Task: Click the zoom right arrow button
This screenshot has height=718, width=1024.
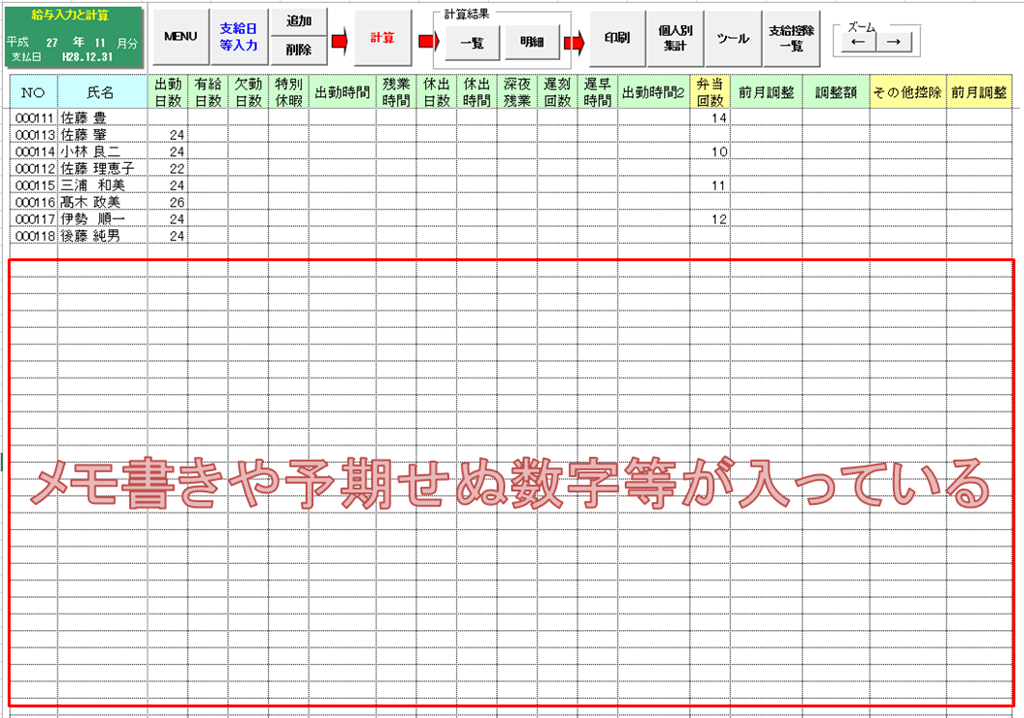Action: tap(894, 41)
